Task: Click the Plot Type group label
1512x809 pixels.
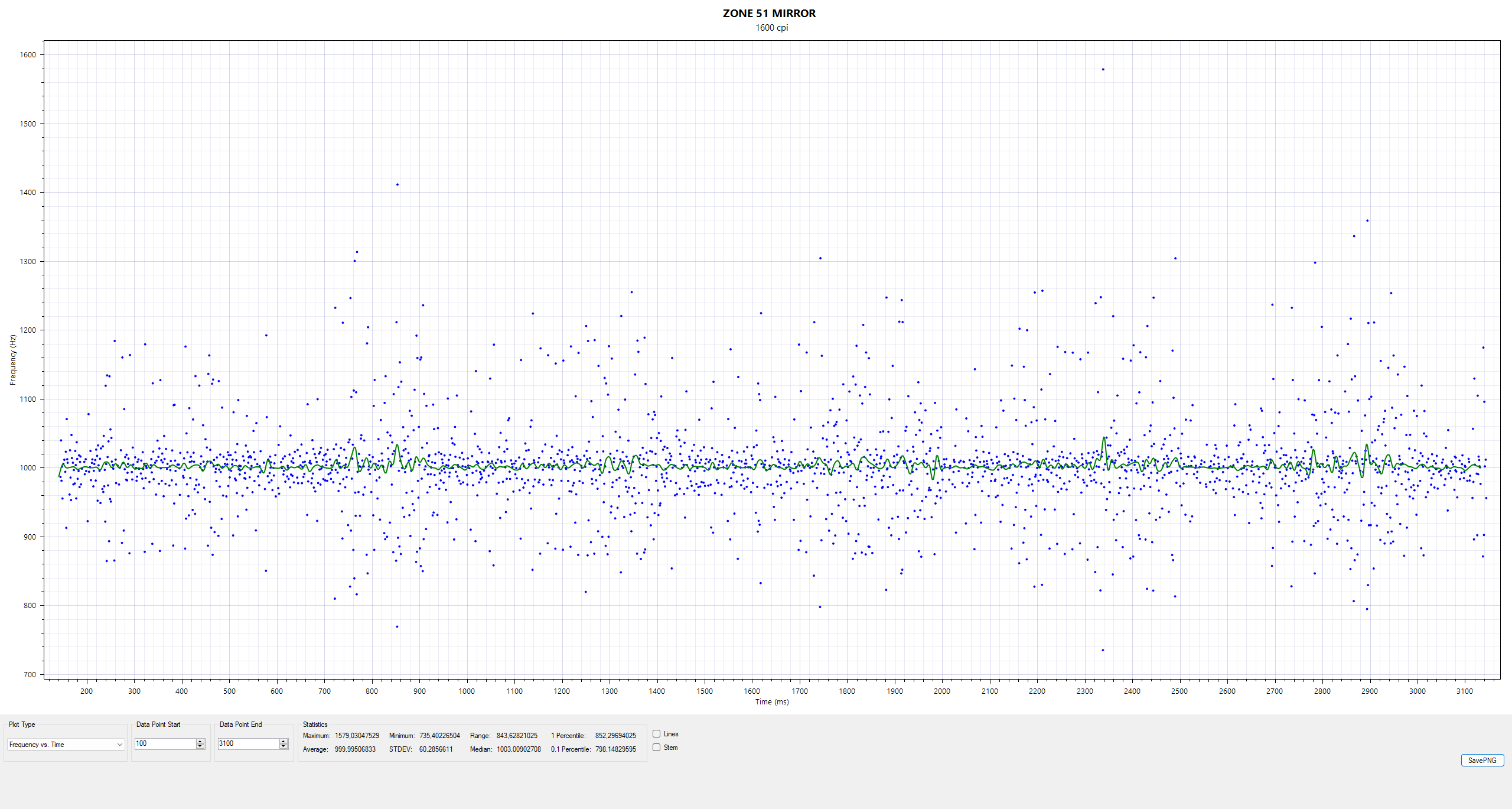Action: [x=22, y=724]
